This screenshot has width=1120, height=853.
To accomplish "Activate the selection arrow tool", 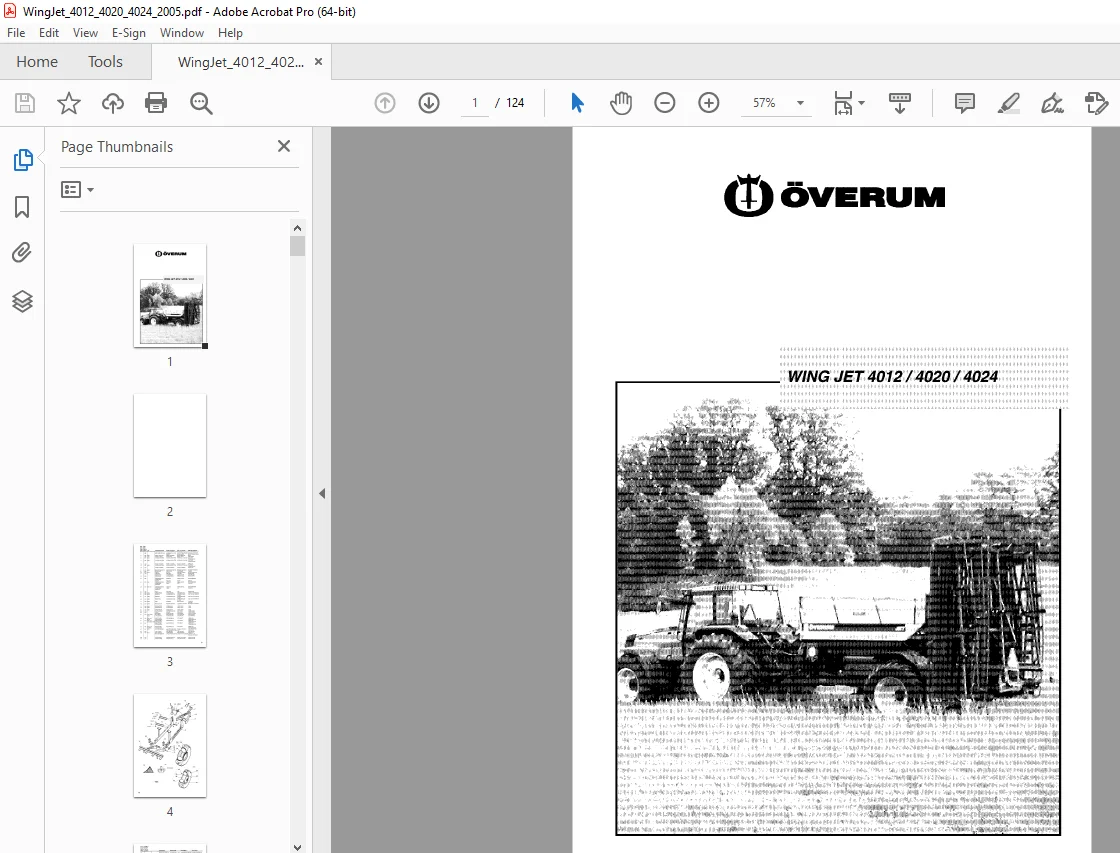I will (x=577, y=103).
